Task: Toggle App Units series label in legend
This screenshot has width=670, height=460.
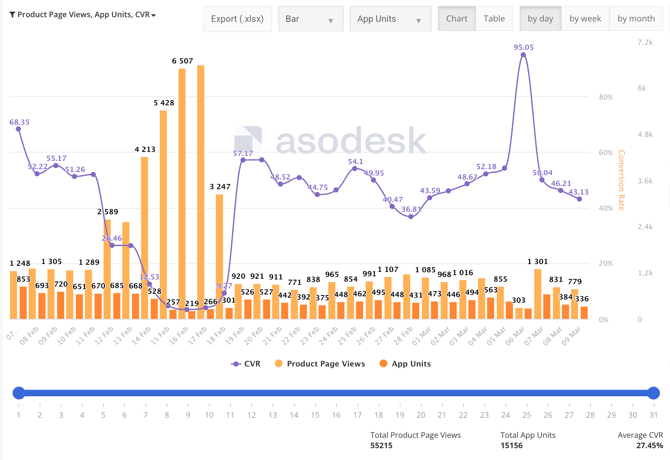Action: coord(411,364)
